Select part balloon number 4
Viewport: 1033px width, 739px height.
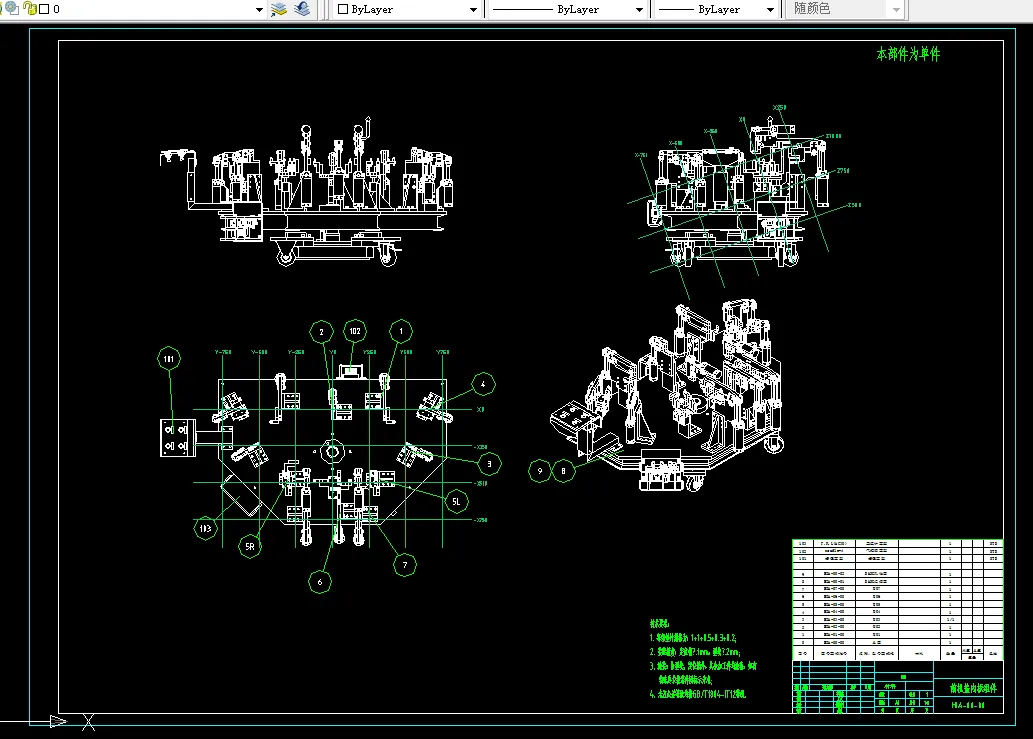click(483, 384)
